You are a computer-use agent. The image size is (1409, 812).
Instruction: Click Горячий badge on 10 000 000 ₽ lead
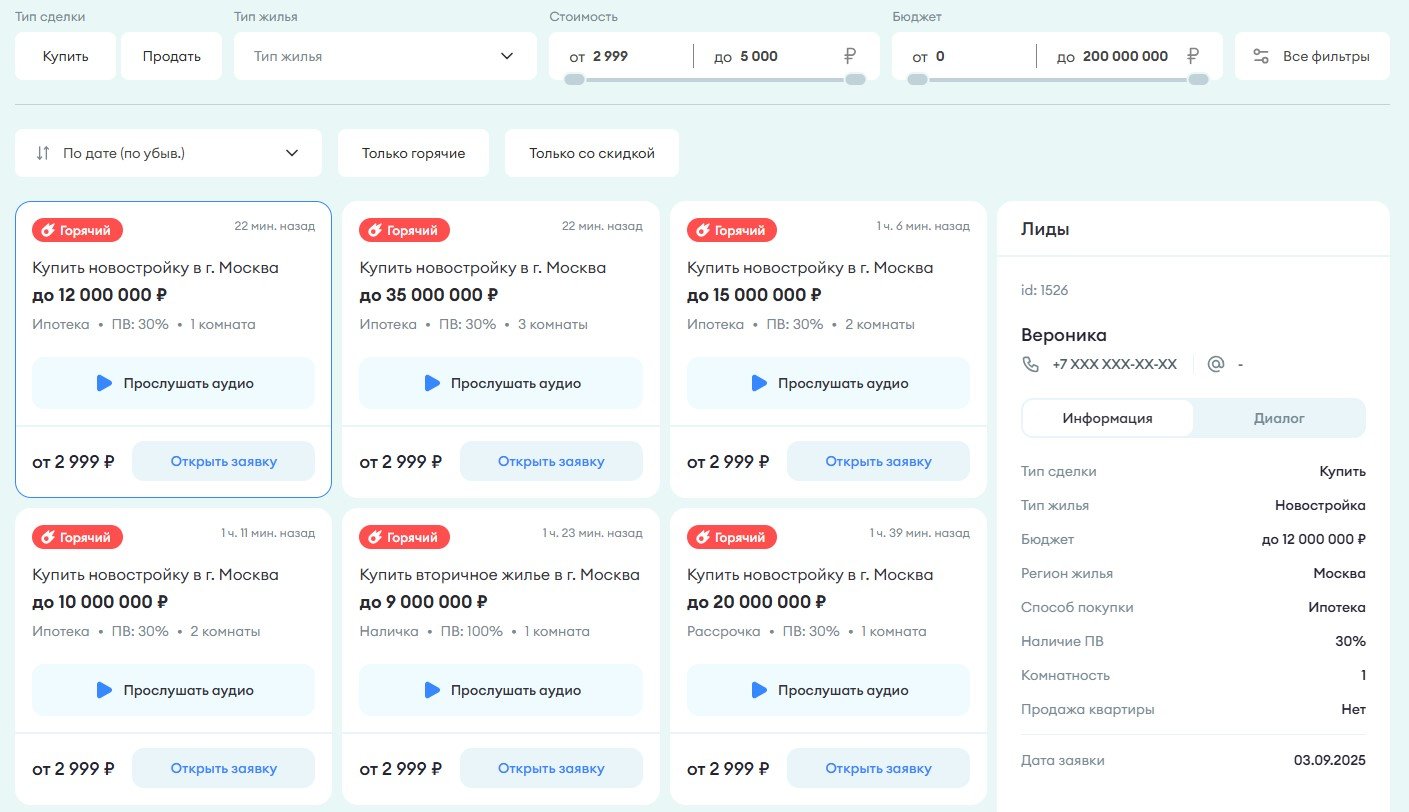coord(77,537)
